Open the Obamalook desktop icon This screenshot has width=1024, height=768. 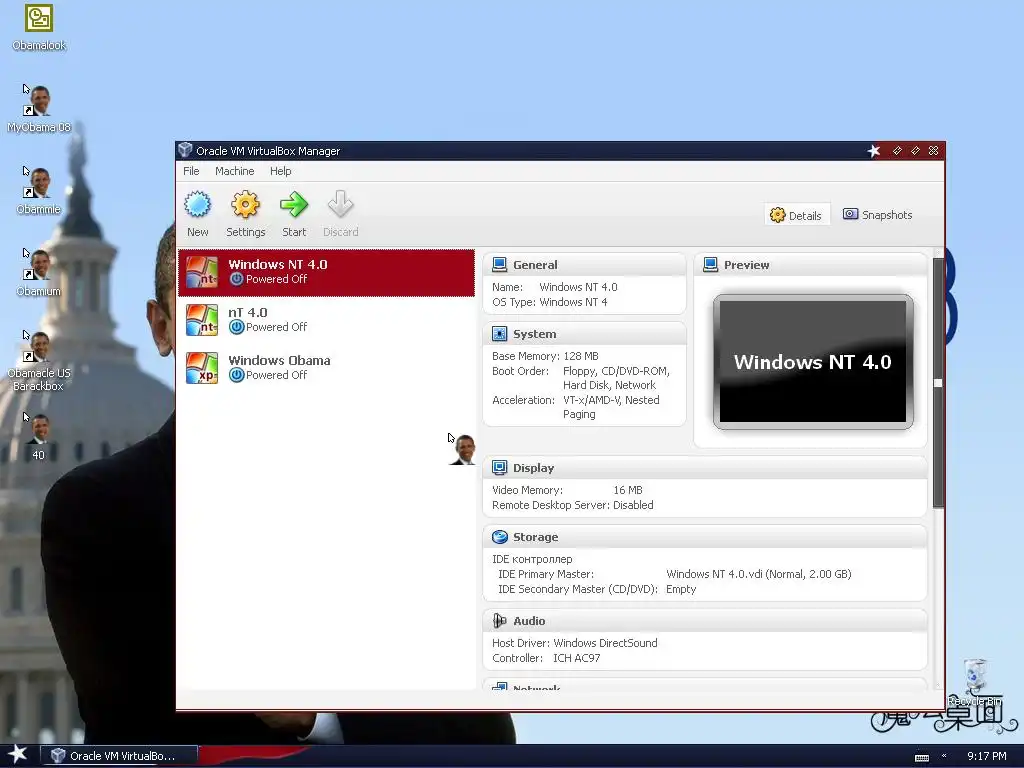[x=39, y=27]
